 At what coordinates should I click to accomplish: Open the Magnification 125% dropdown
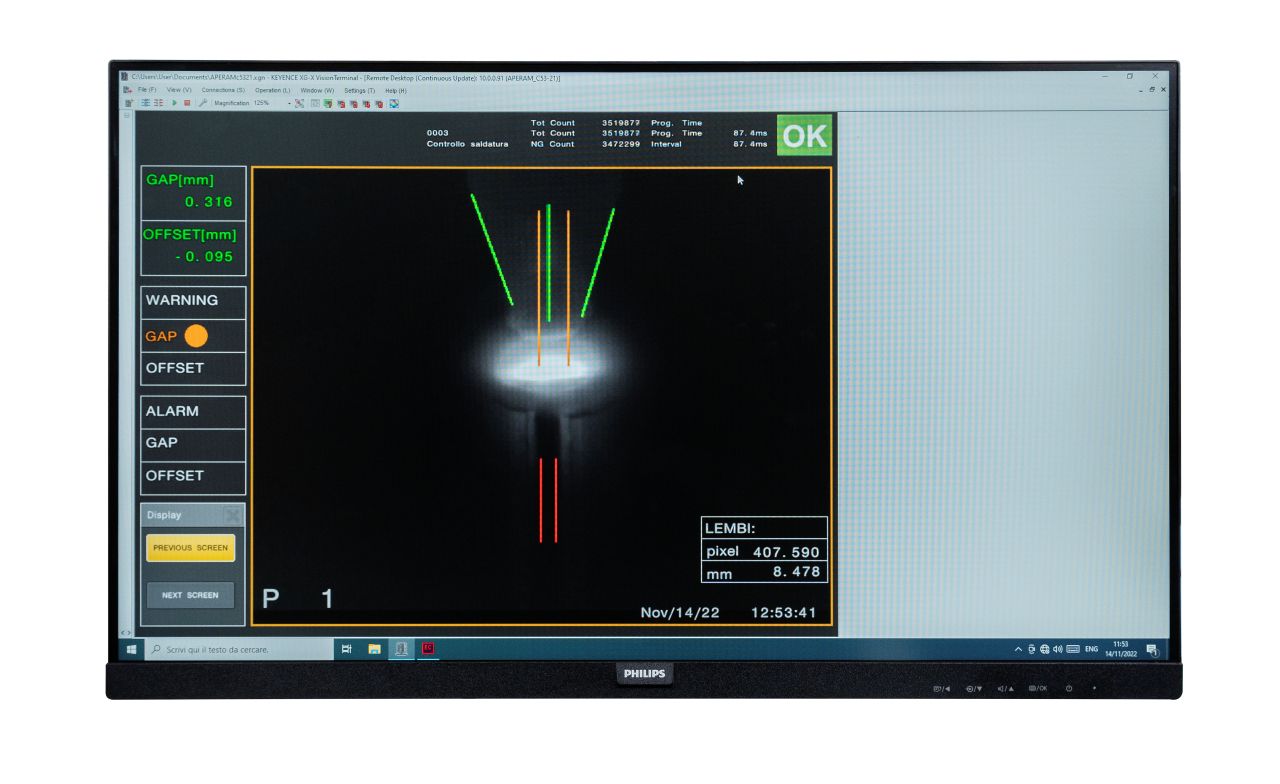coord(290,103)
